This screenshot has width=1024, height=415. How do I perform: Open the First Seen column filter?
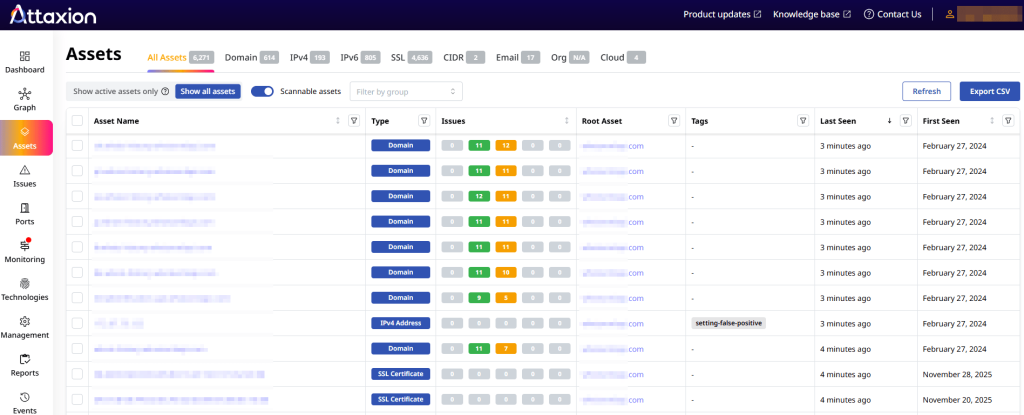click(1008, 121)
